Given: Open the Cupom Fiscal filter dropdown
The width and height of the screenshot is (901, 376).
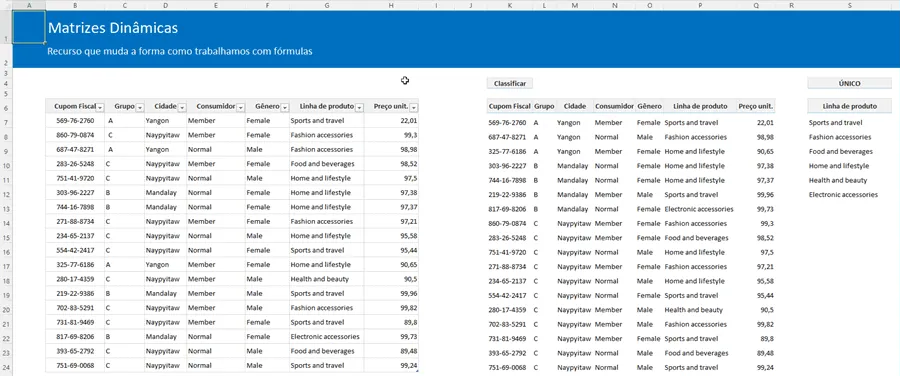Looking at the screenshot, I should (x=100, y=108).
